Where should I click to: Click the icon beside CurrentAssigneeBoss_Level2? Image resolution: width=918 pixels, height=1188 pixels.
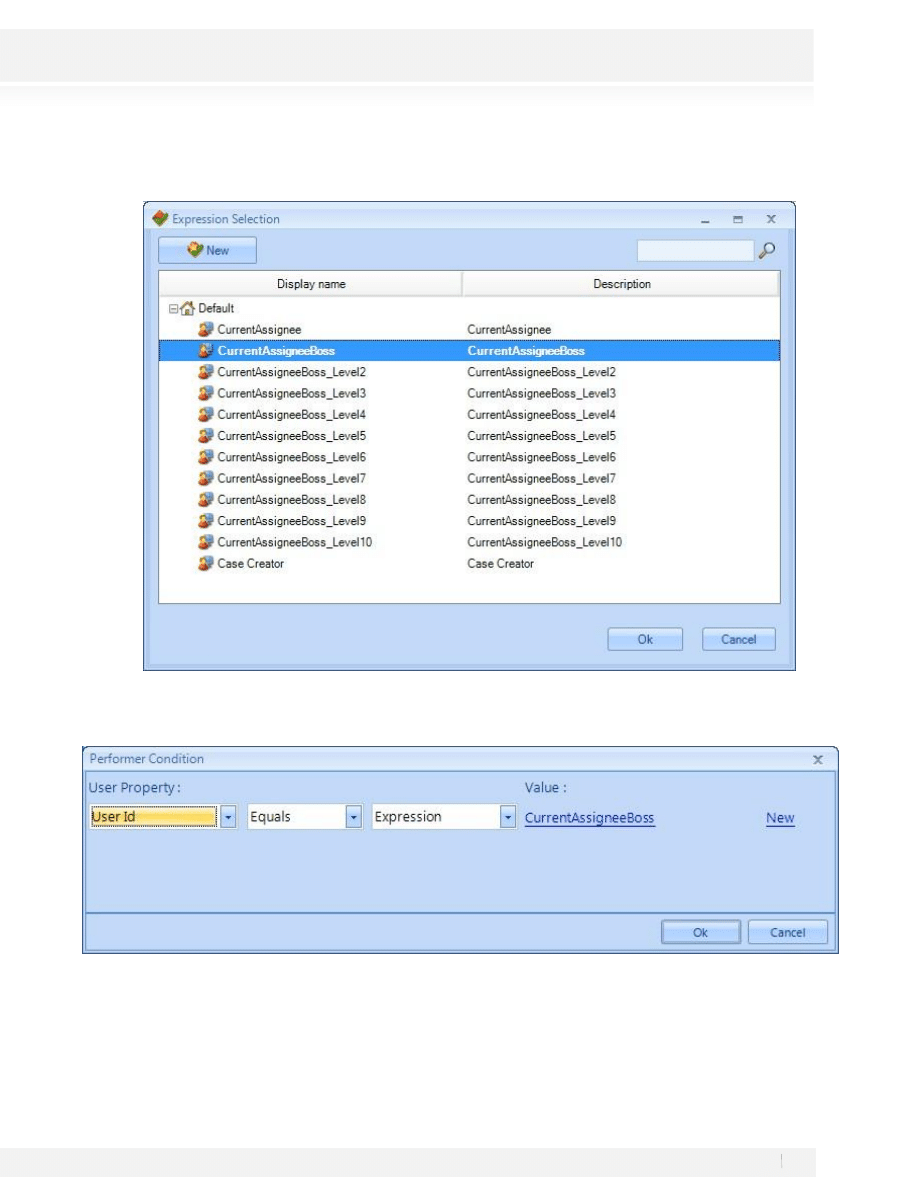click(206, 372)
